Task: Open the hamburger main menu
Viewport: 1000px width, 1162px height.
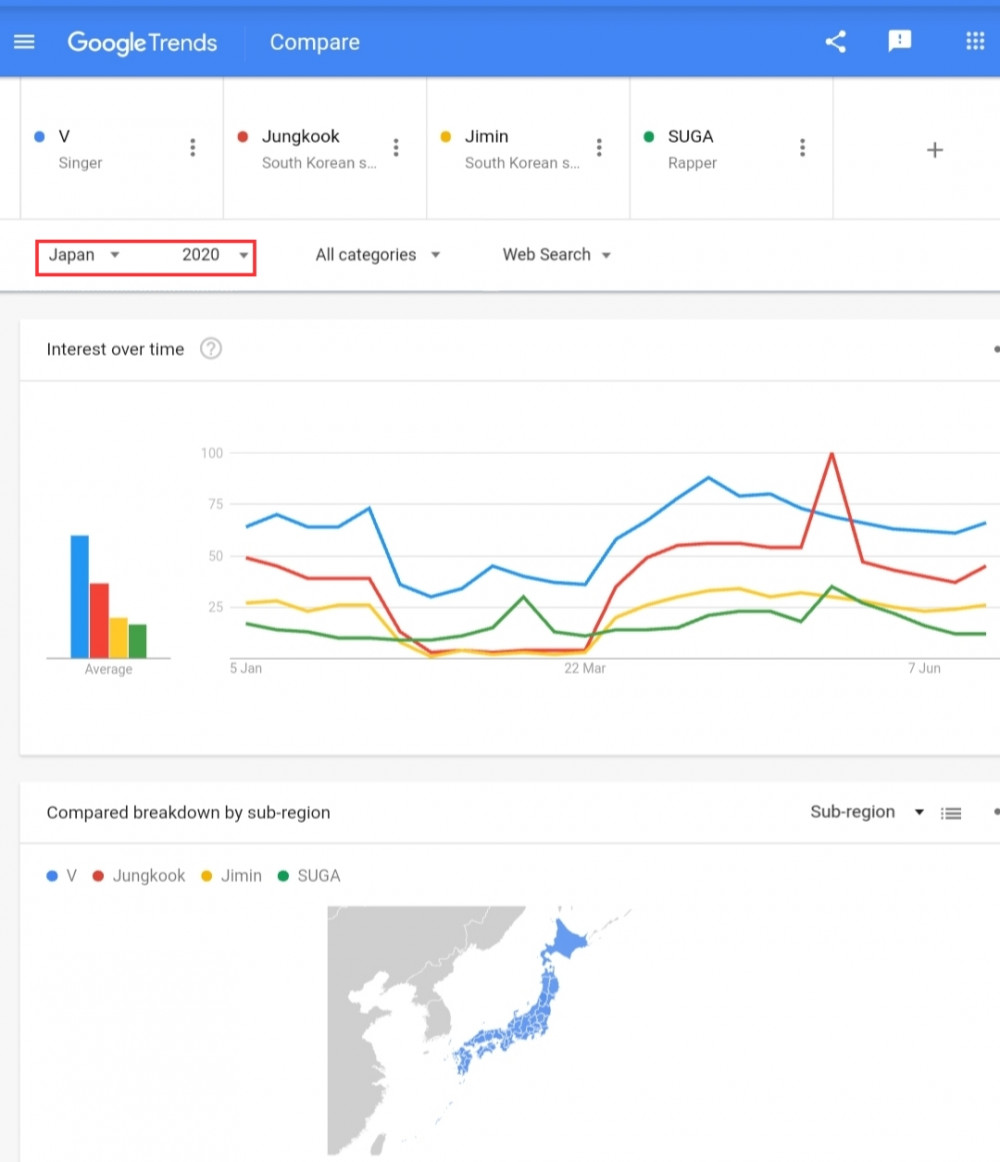Action: coord(24,42)
